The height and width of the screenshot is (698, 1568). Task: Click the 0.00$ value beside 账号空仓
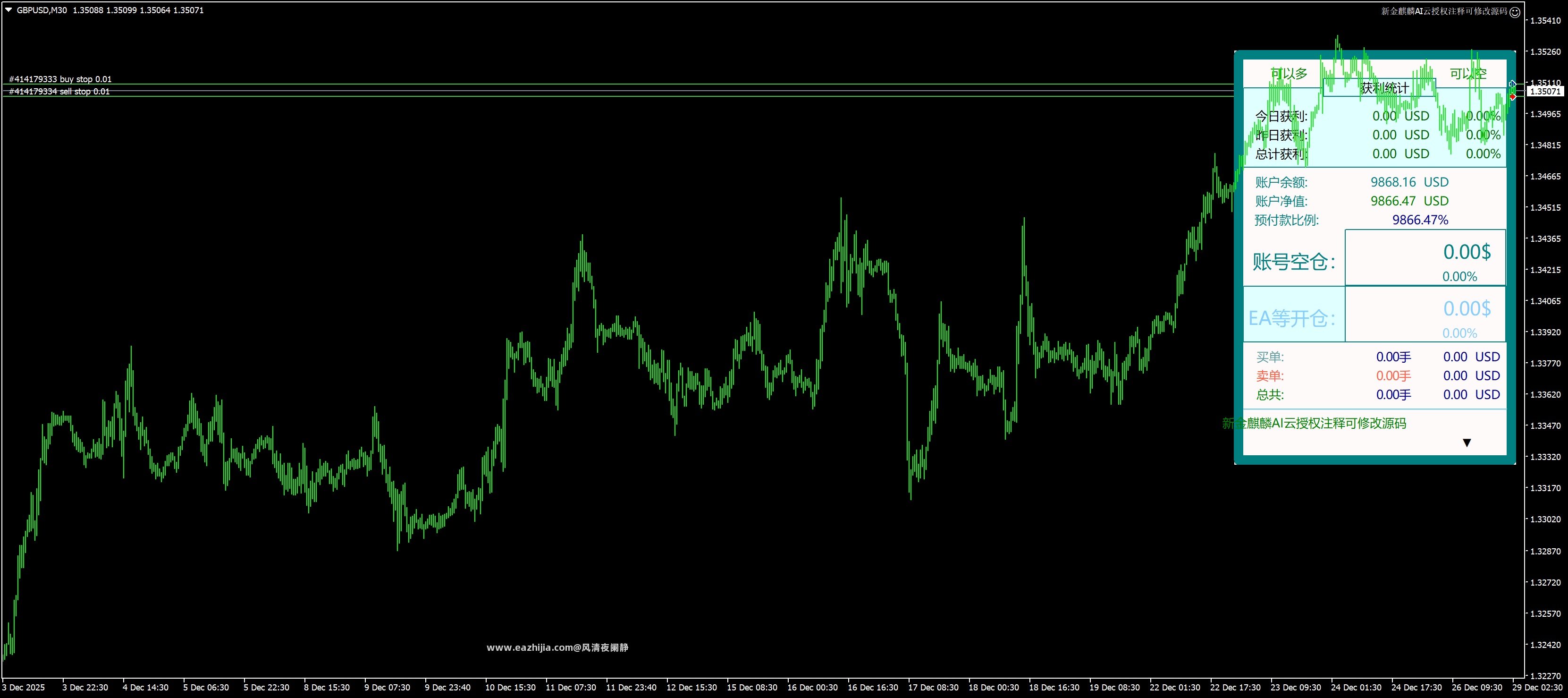click(x=1467, y=252)
